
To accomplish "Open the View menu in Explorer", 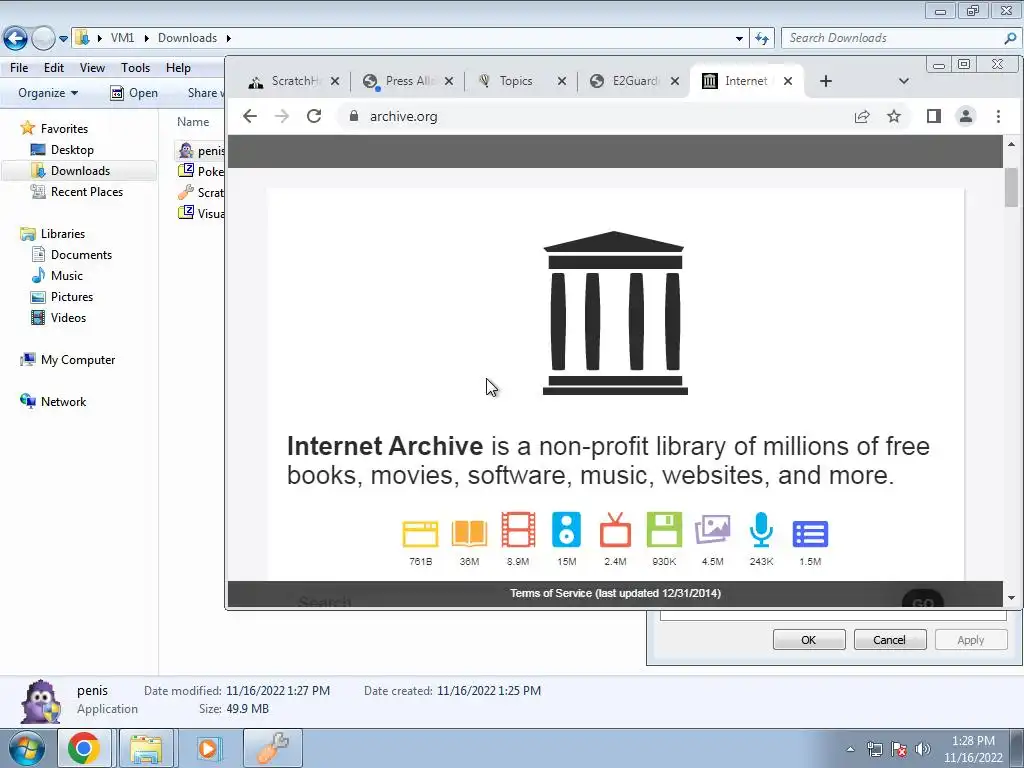I will (x=92, y=67).
